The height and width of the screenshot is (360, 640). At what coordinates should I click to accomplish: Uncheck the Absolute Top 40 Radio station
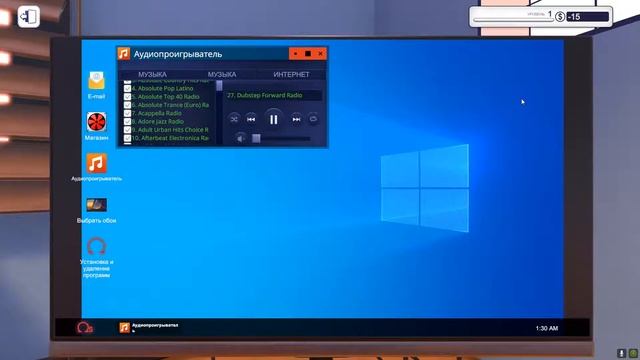pos(127,97)
